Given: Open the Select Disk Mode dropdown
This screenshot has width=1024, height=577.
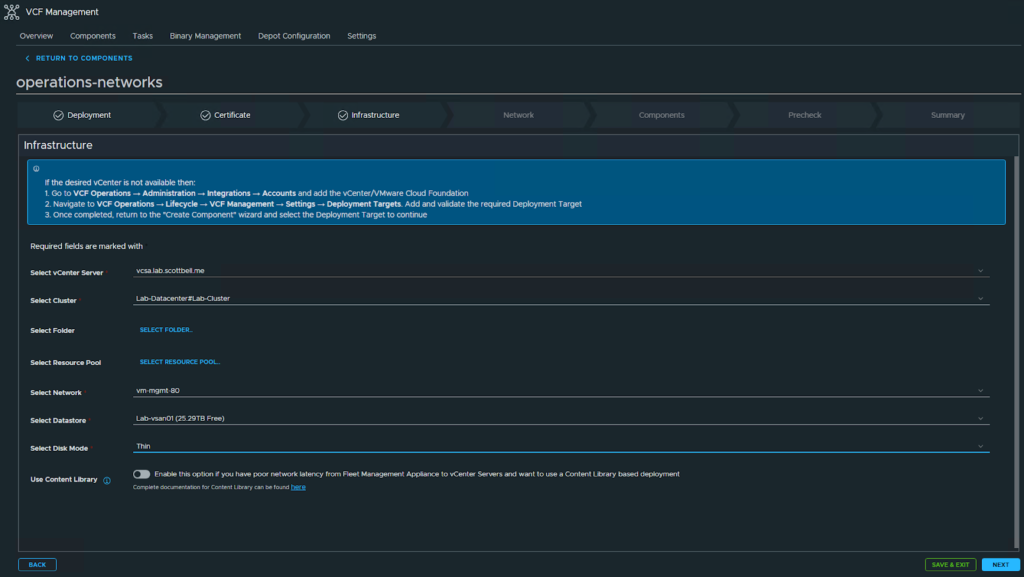Looking at the screenshot, I should tap(561, 446).
